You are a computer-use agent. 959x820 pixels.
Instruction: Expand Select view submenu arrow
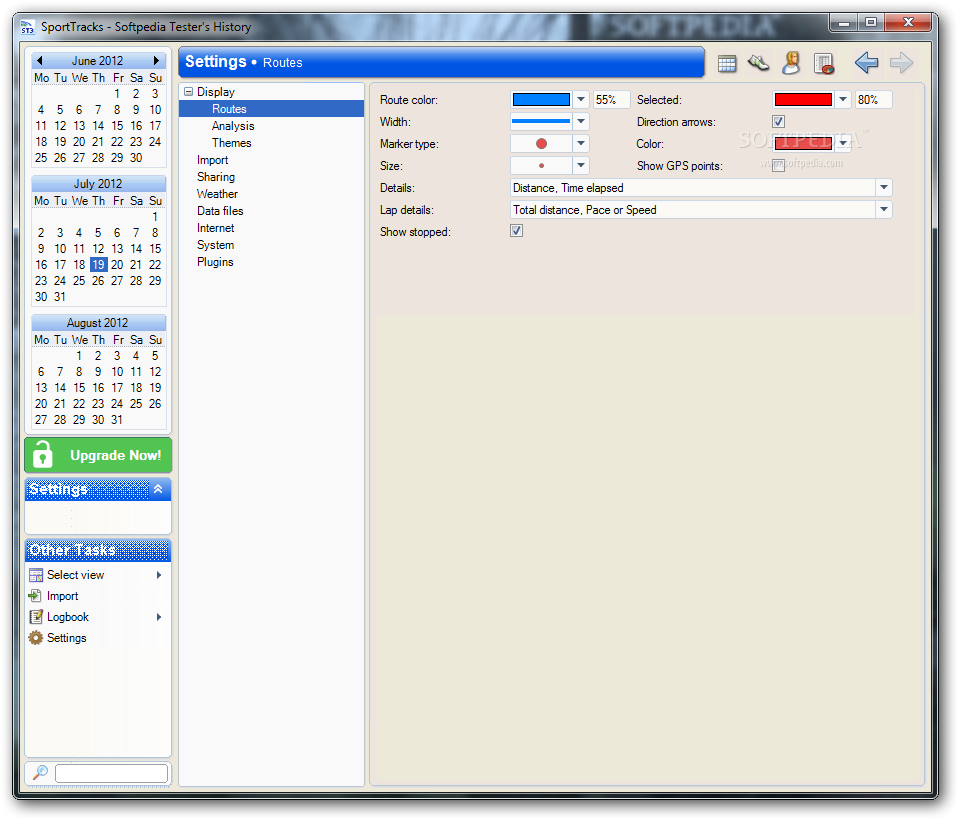158,575
